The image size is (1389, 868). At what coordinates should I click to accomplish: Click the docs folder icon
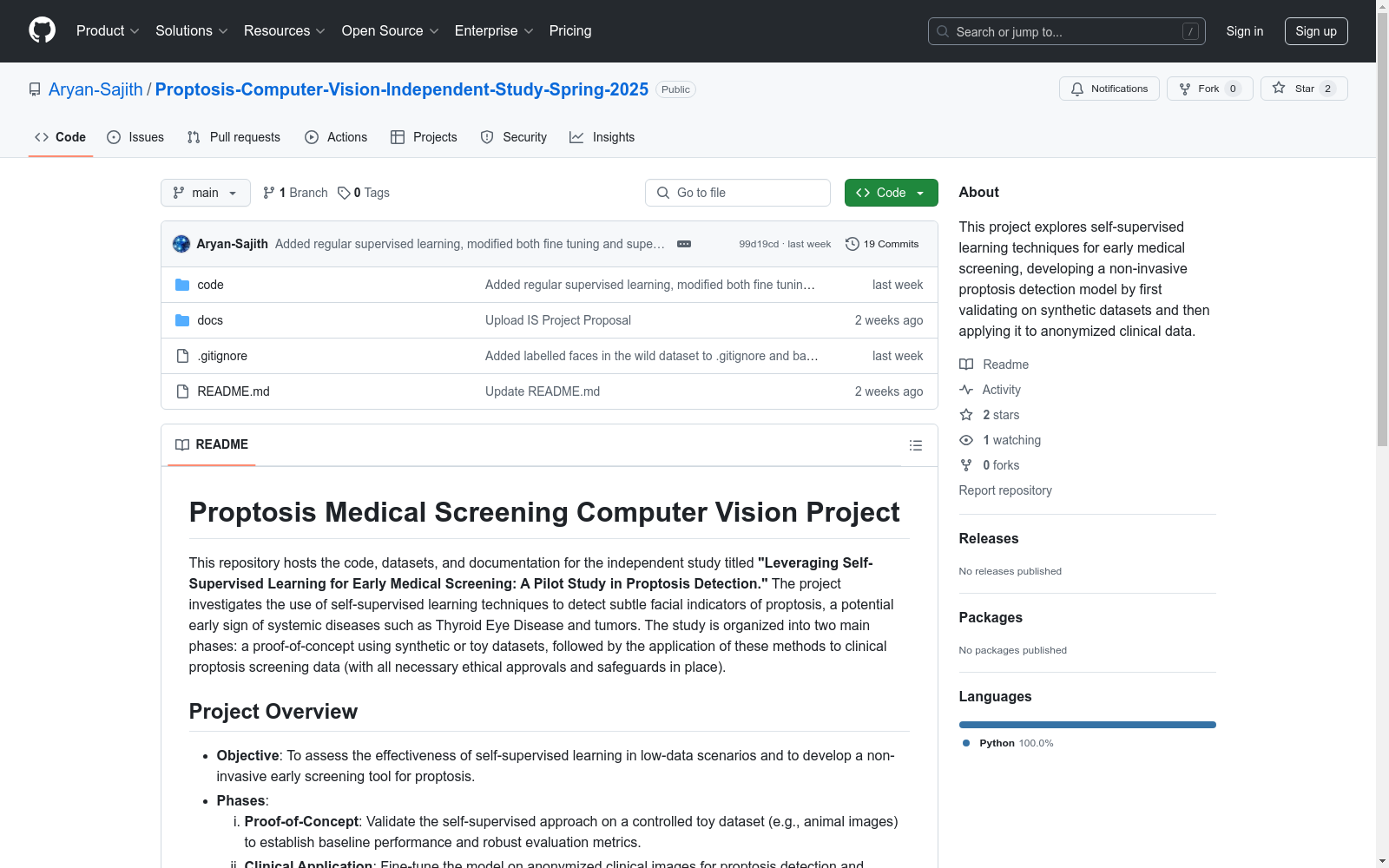coord(182,320)
